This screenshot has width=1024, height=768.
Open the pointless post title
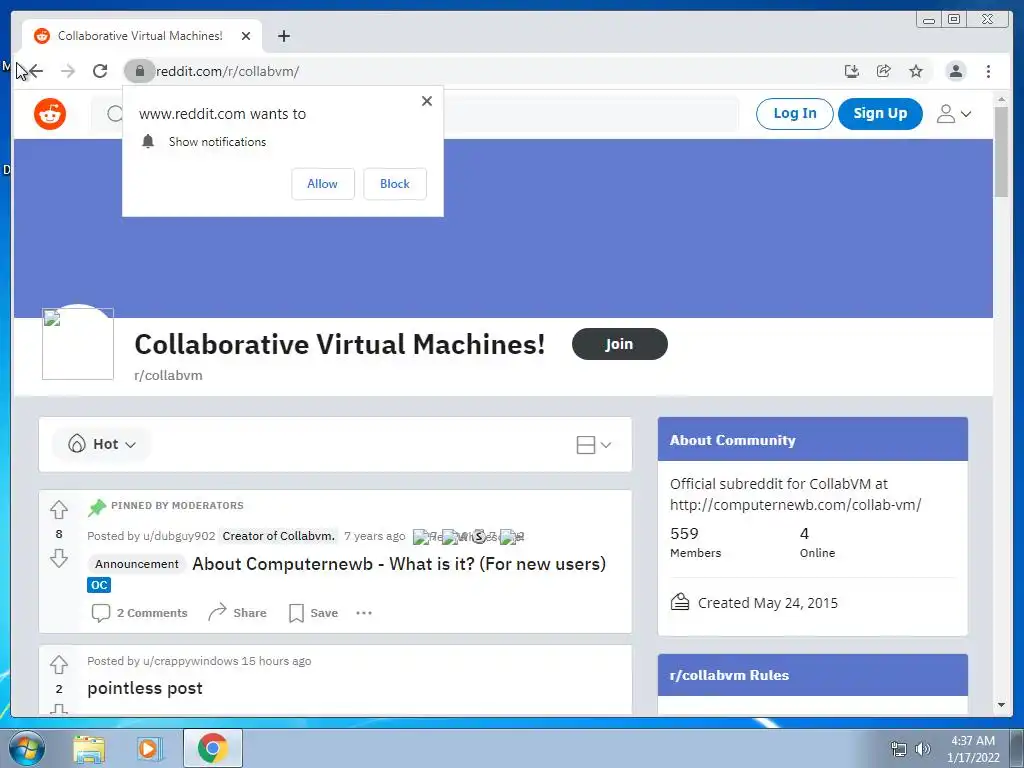(145, 688)
